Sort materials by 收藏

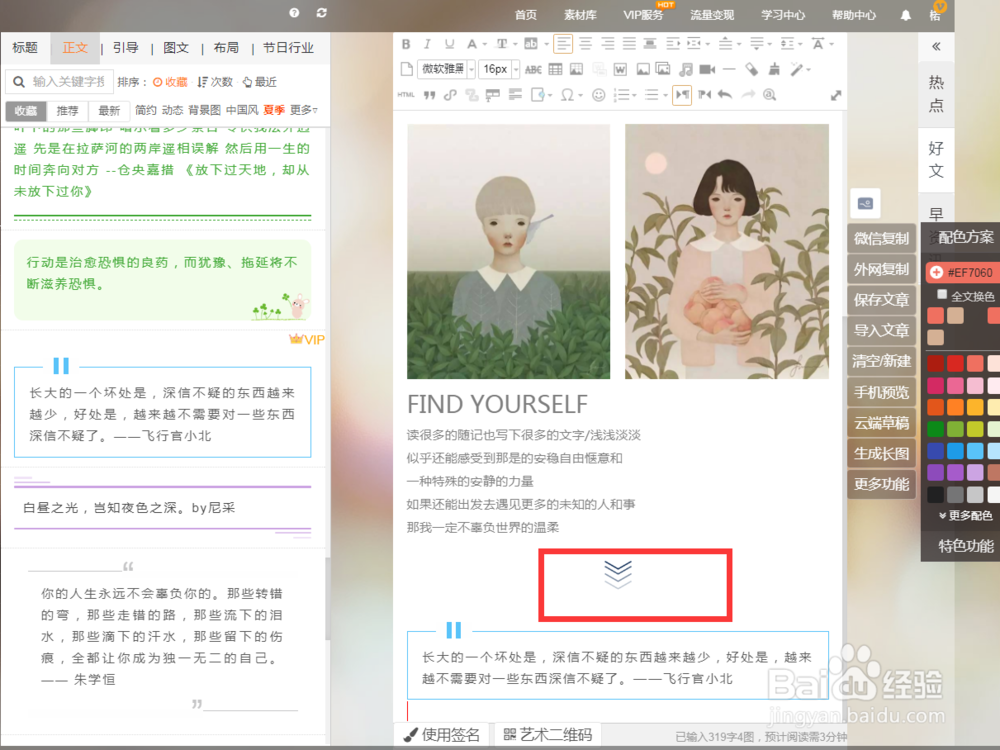coord(170,82)
